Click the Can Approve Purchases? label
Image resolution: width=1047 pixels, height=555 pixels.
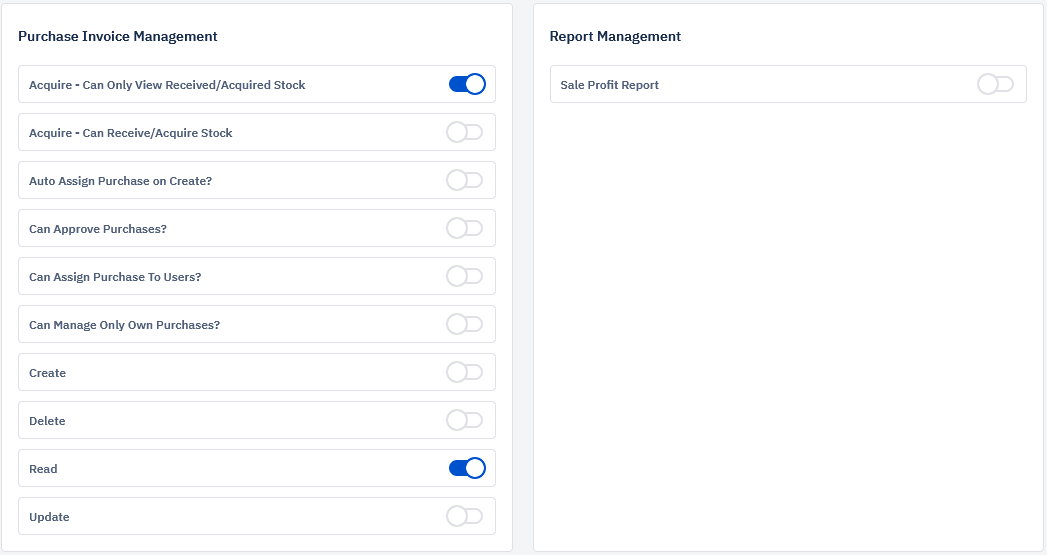(x=97, y=229)
